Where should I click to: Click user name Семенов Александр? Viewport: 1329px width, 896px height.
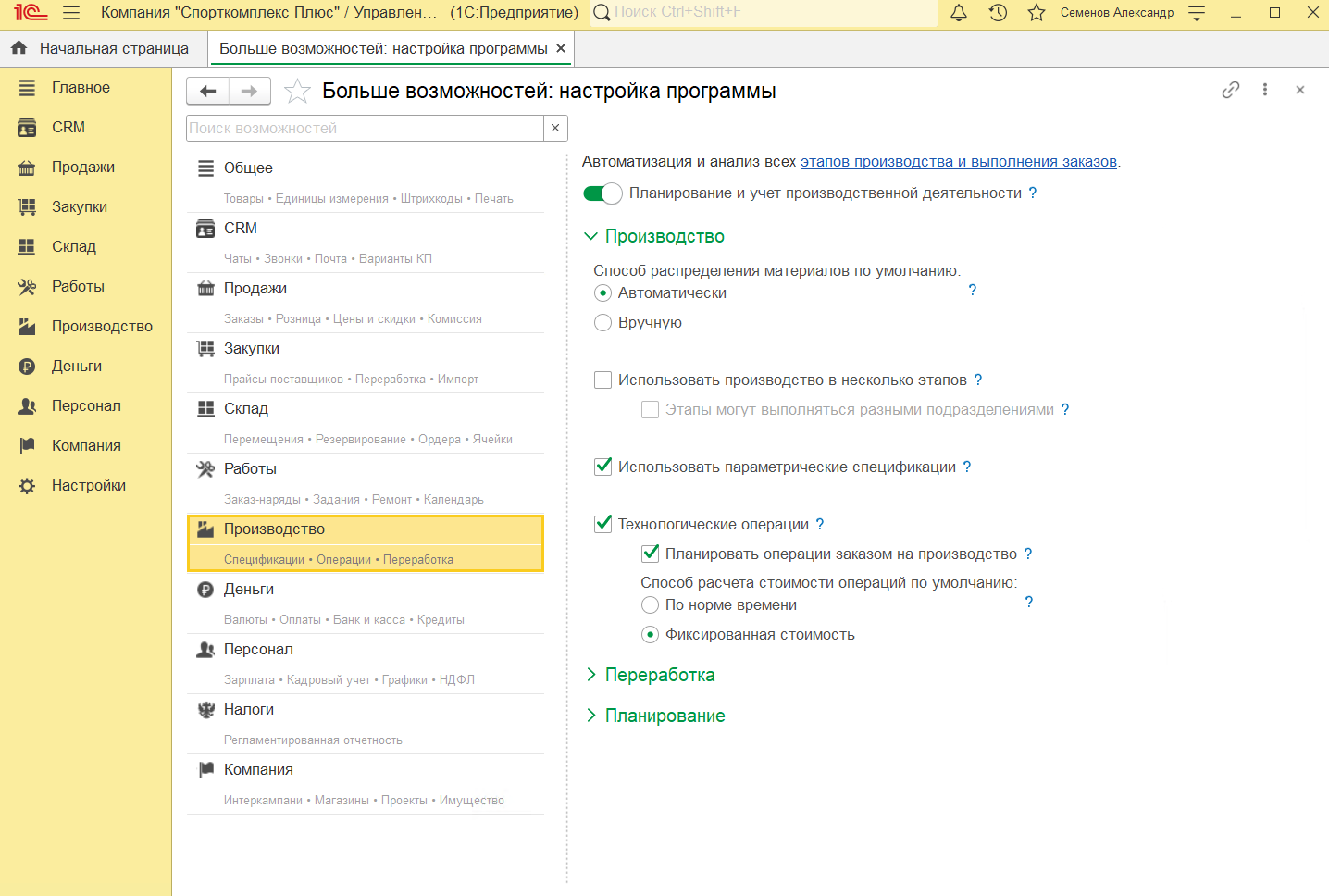pos(1117,13)
